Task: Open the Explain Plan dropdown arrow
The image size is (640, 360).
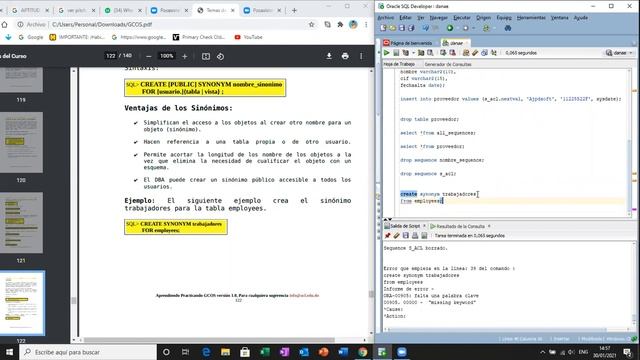Action: (x=413, y=53)
